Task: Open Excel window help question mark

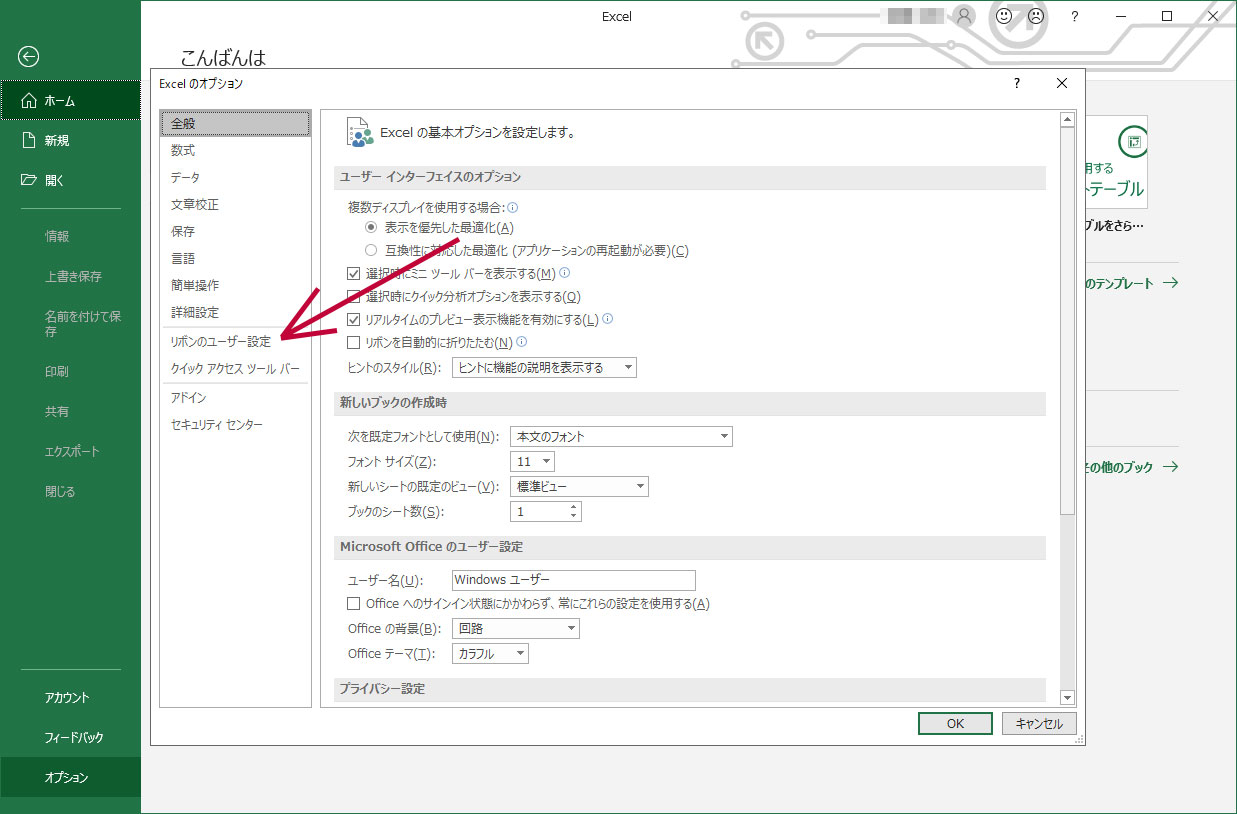Action: point(1074,17)
